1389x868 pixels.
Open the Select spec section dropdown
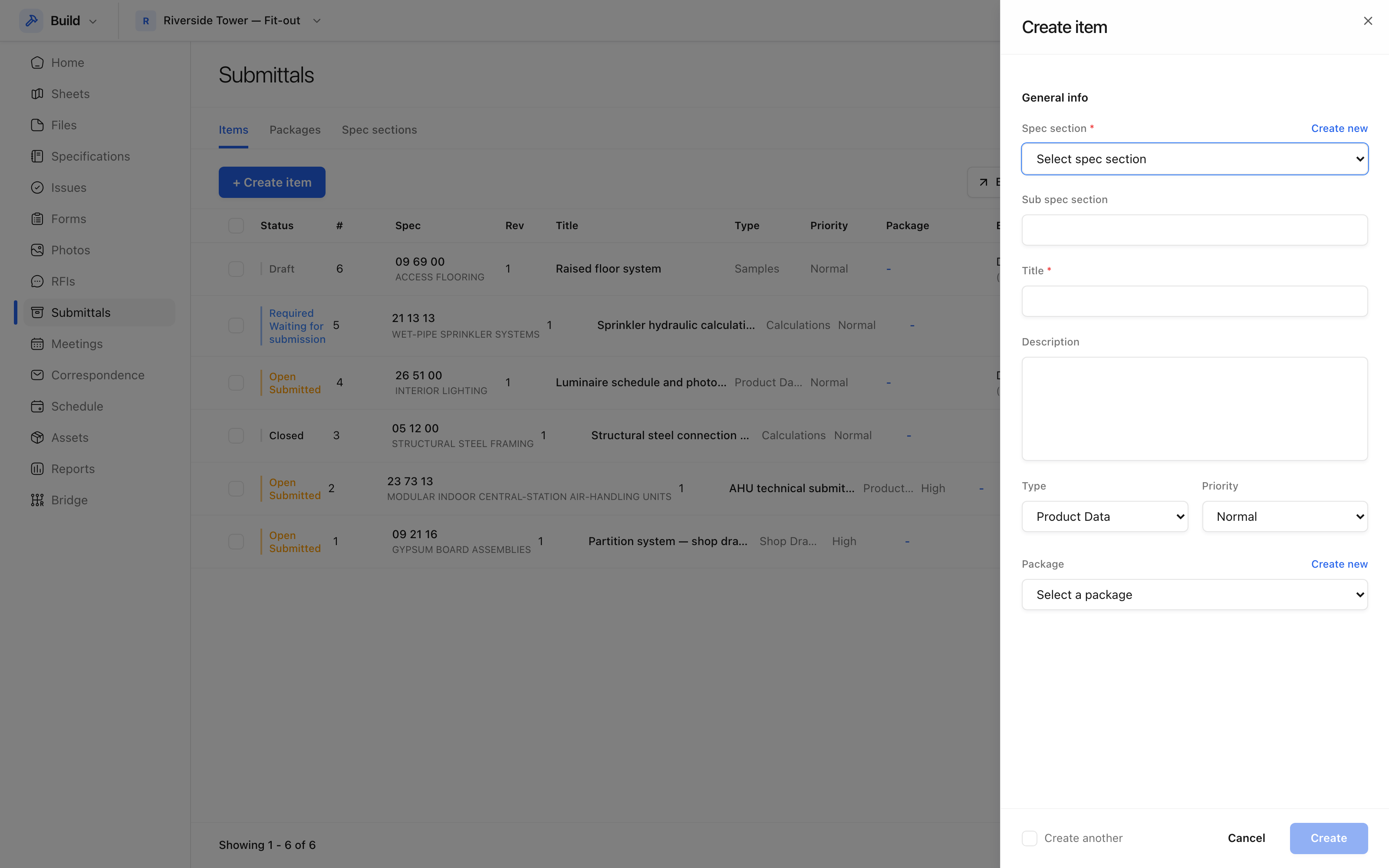click(1195, 159)
